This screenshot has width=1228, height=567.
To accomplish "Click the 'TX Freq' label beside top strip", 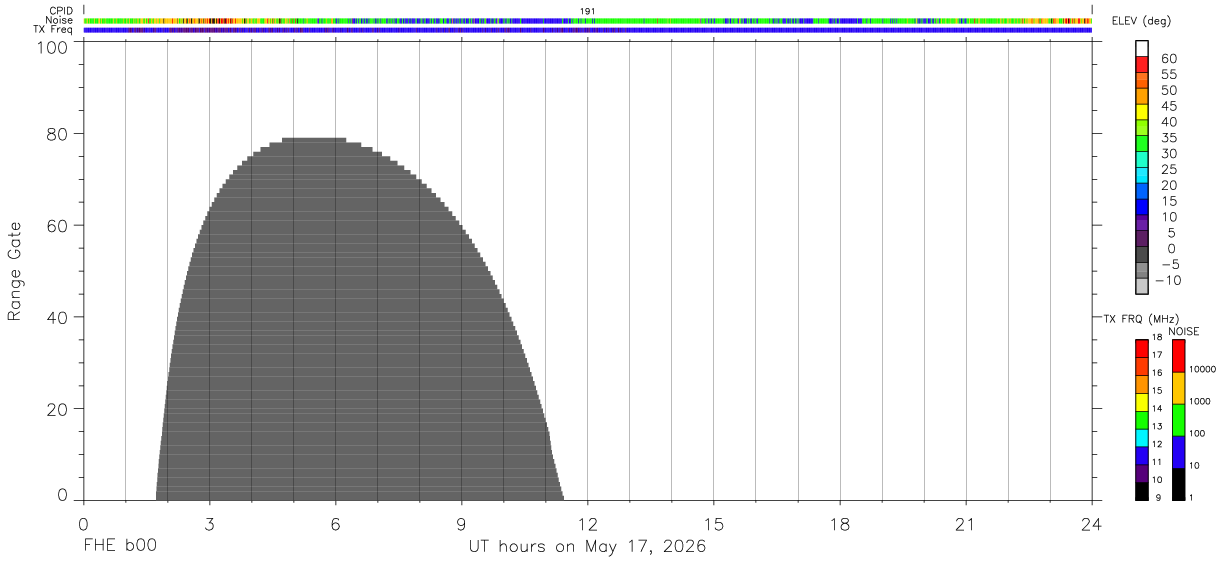I will pos(54,30).
